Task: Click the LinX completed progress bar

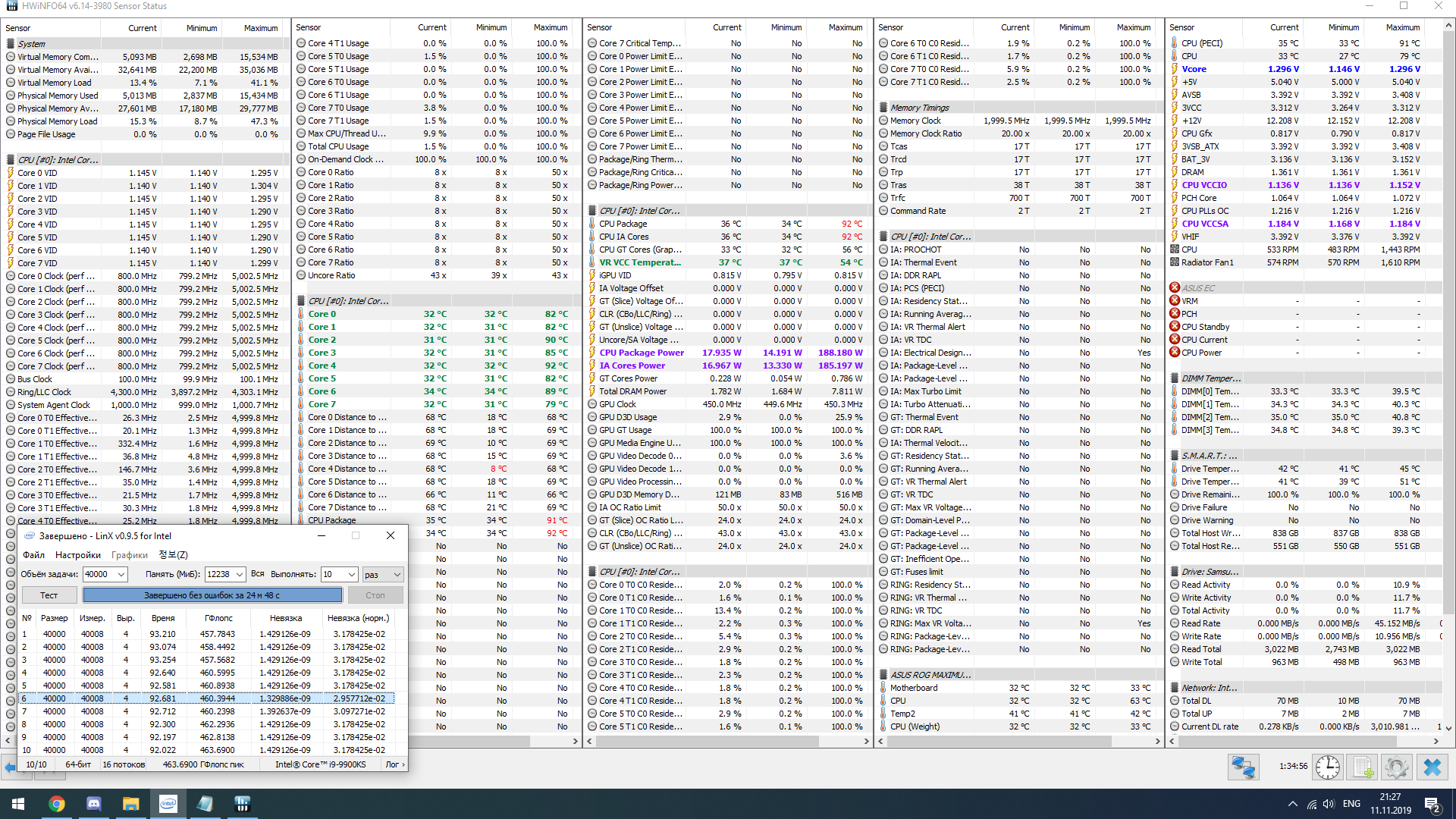Action: point(212,595)
